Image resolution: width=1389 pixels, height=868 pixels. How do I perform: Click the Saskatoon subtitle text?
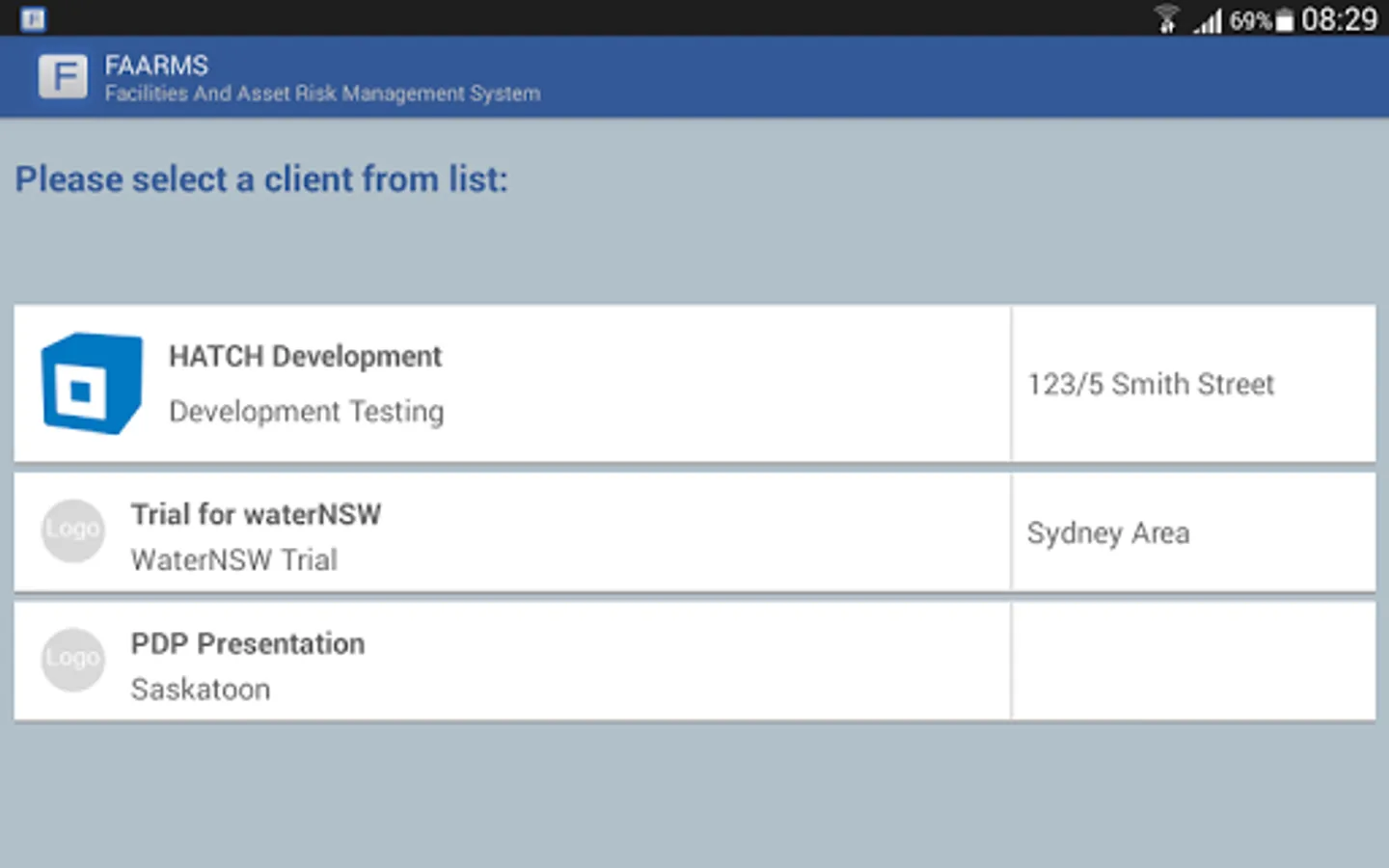[201, 690]
